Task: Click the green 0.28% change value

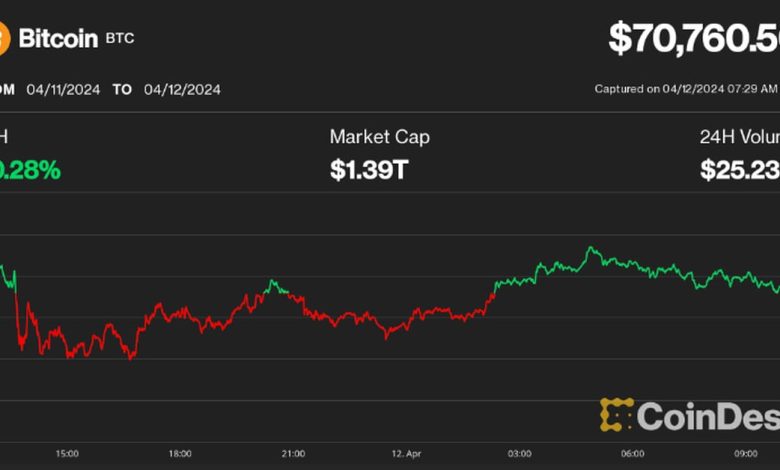Action: pos(29,170)
